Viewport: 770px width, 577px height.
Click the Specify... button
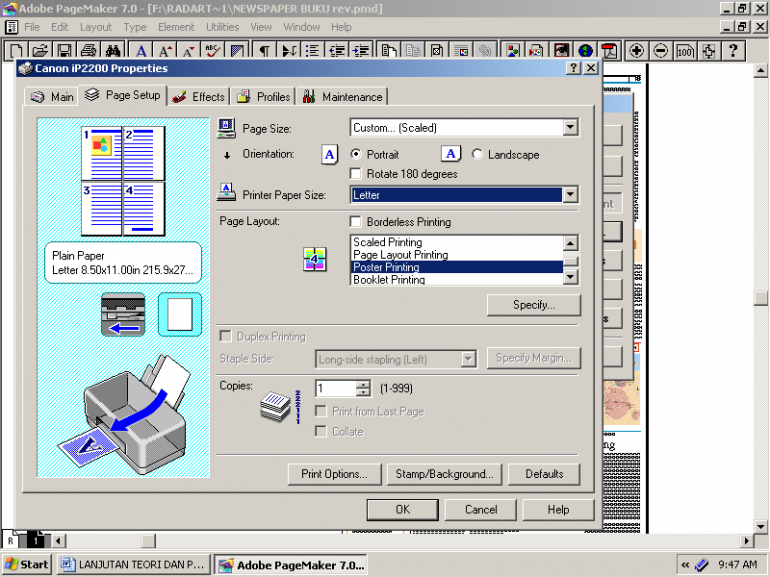click(534, 305)
